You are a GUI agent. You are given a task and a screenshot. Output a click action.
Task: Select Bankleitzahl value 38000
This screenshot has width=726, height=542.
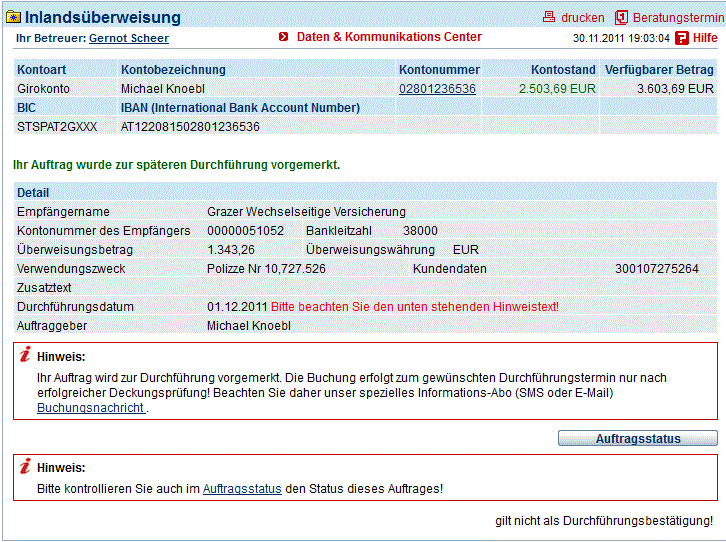tap(420, 231)
